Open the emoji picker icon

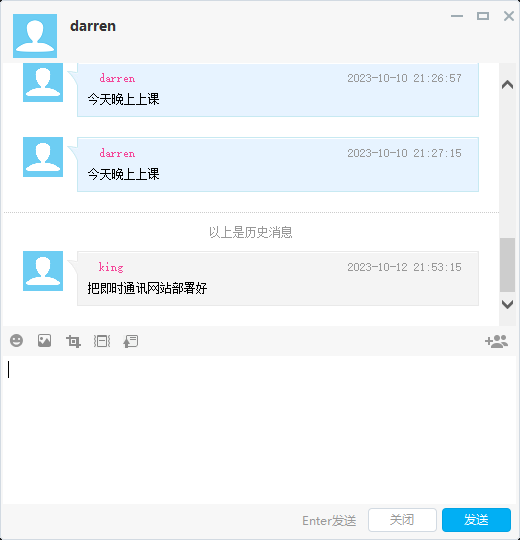(x=16, y=341)
